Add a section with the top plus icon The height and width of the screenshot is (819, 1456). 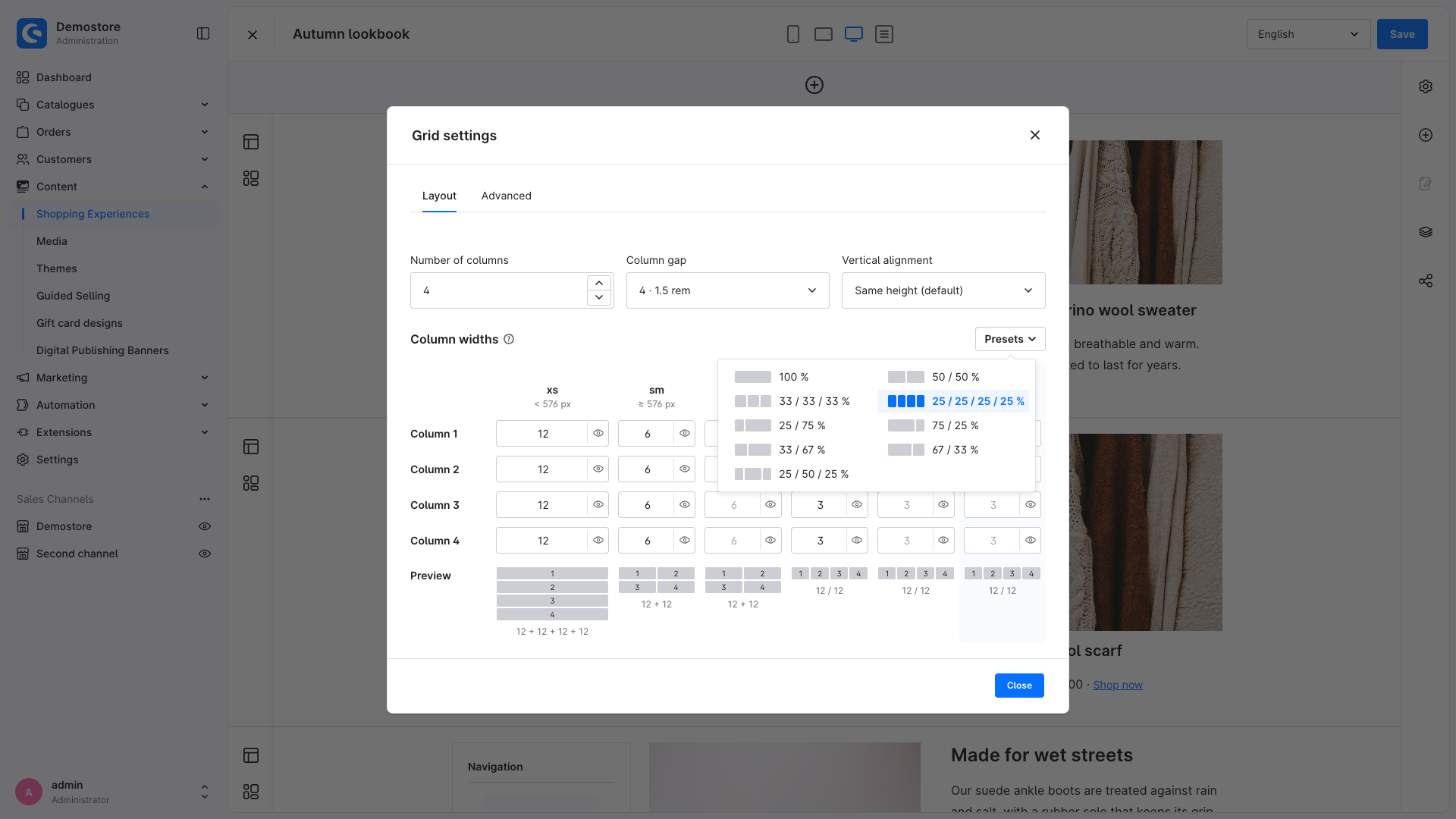pyautogui.click(x=814, y=85)
